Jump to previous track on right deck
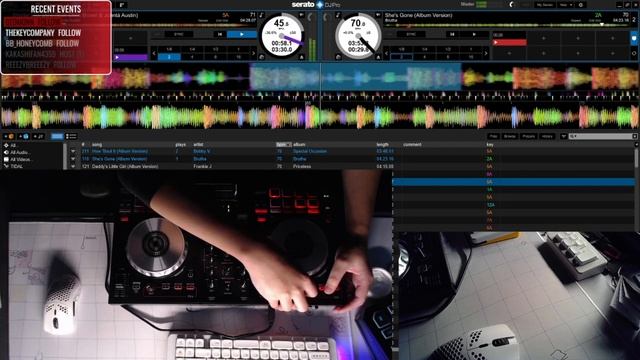This screenshot has height=360, width=640. (x=452, y=34)
